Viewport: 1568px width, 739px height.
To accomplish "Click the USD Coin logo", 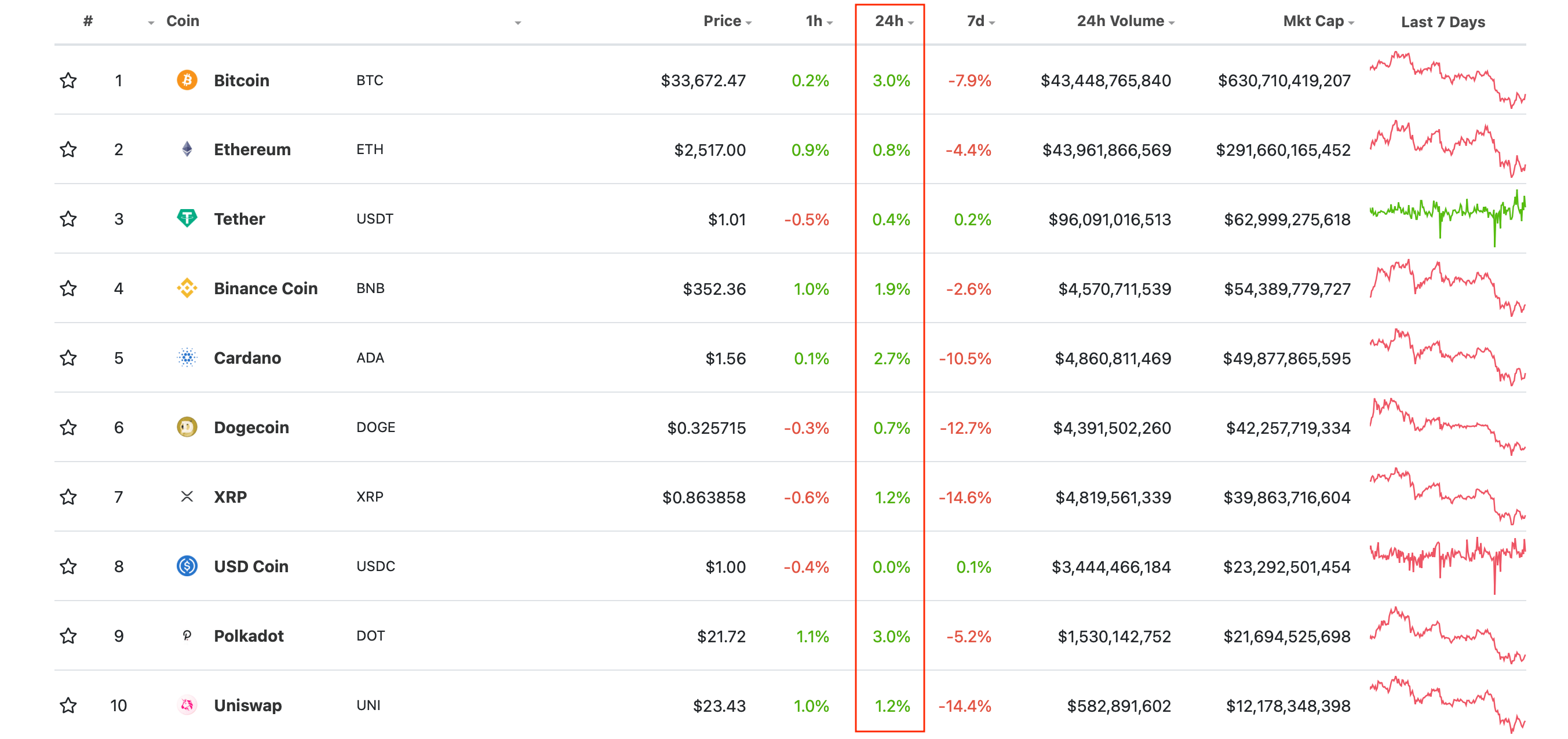I will click(187, 566).
